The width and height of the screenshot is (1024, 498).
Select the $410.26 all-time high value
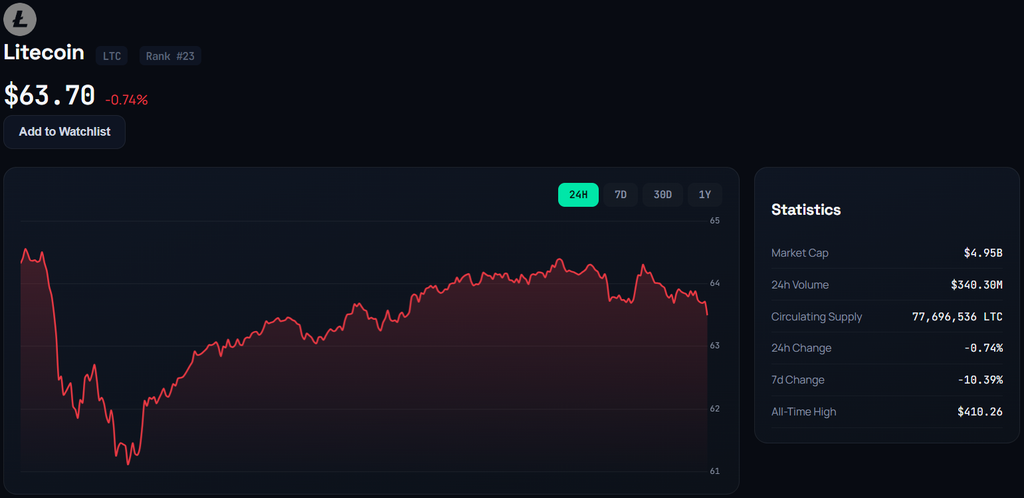tap(980, 412)
